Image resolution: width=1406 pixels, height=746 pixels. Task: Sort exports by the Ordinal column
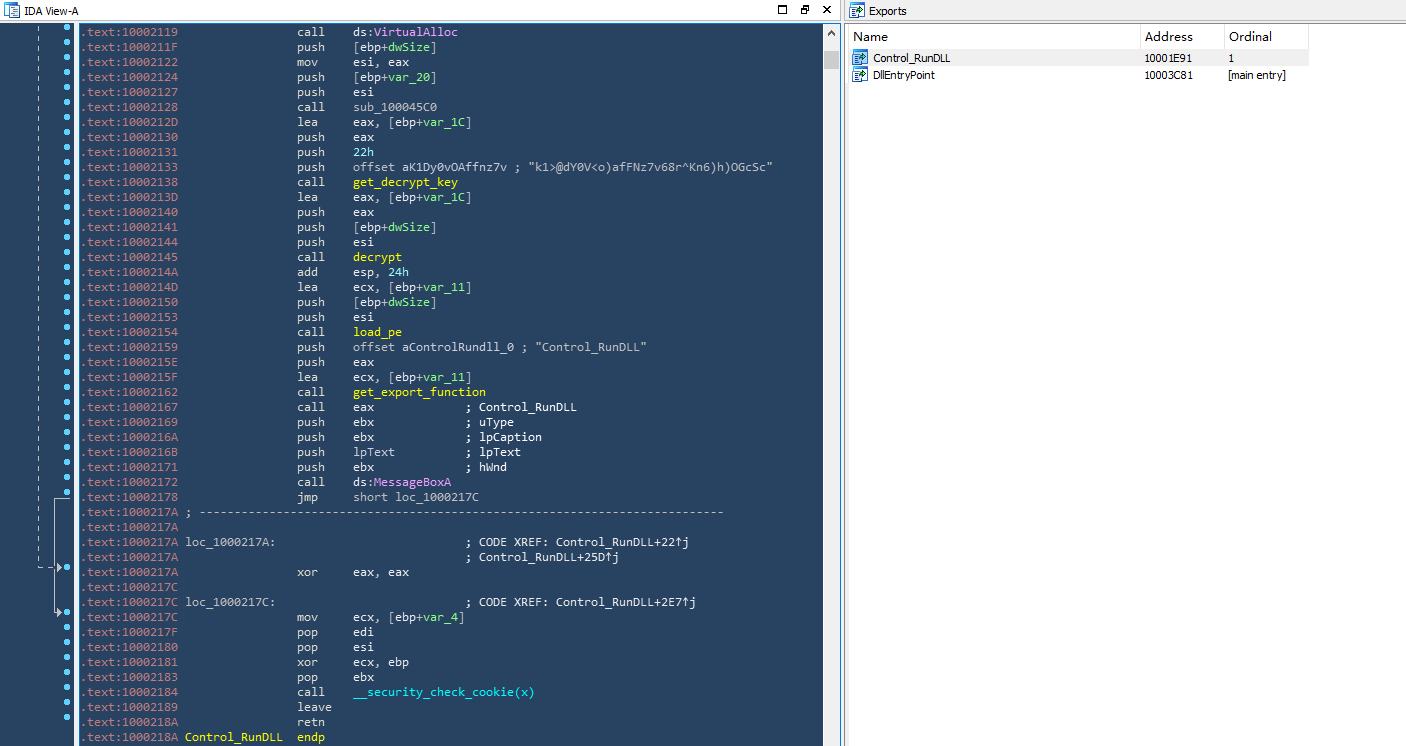tap(1264, 37)
